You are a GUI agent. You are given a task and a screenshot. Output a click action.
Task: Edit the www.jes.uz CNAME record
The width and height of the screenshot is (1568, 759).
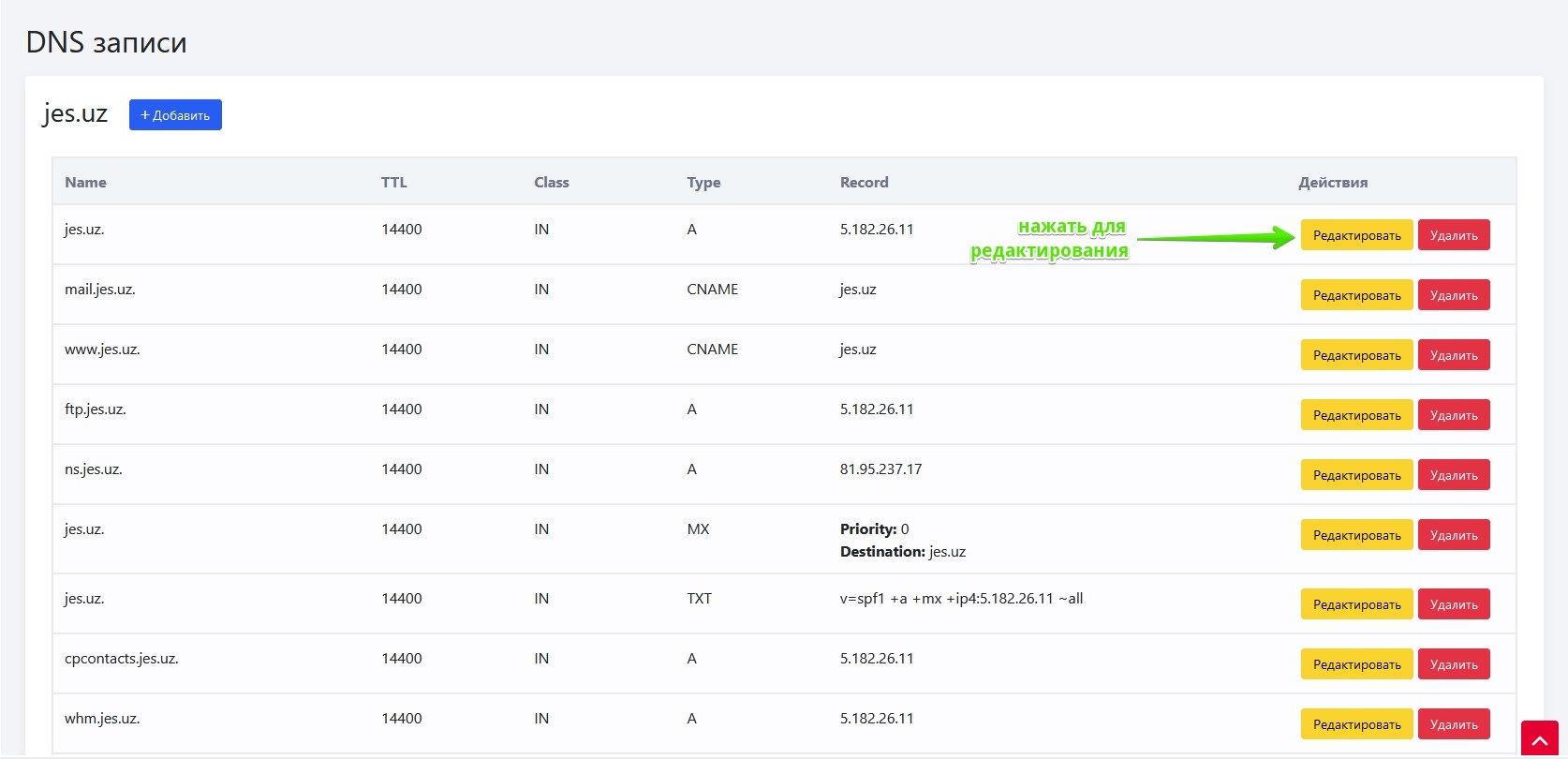point(1355,355)
